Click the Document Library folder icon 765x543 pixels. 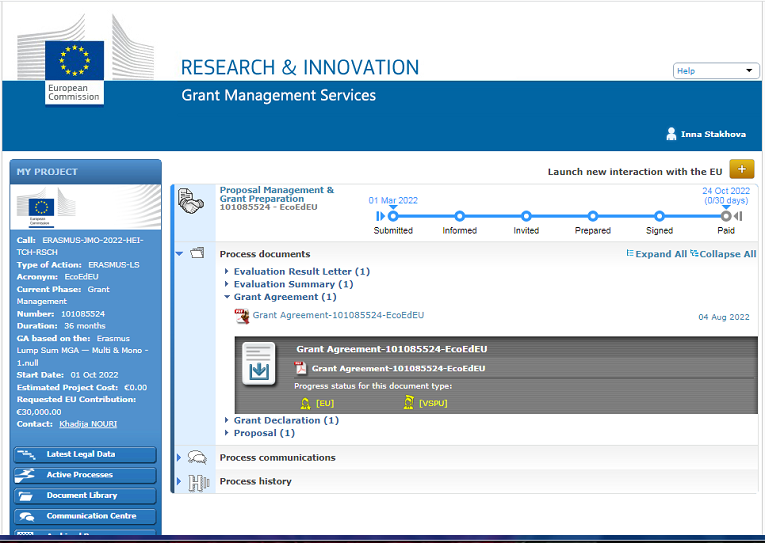pos(25,496)
